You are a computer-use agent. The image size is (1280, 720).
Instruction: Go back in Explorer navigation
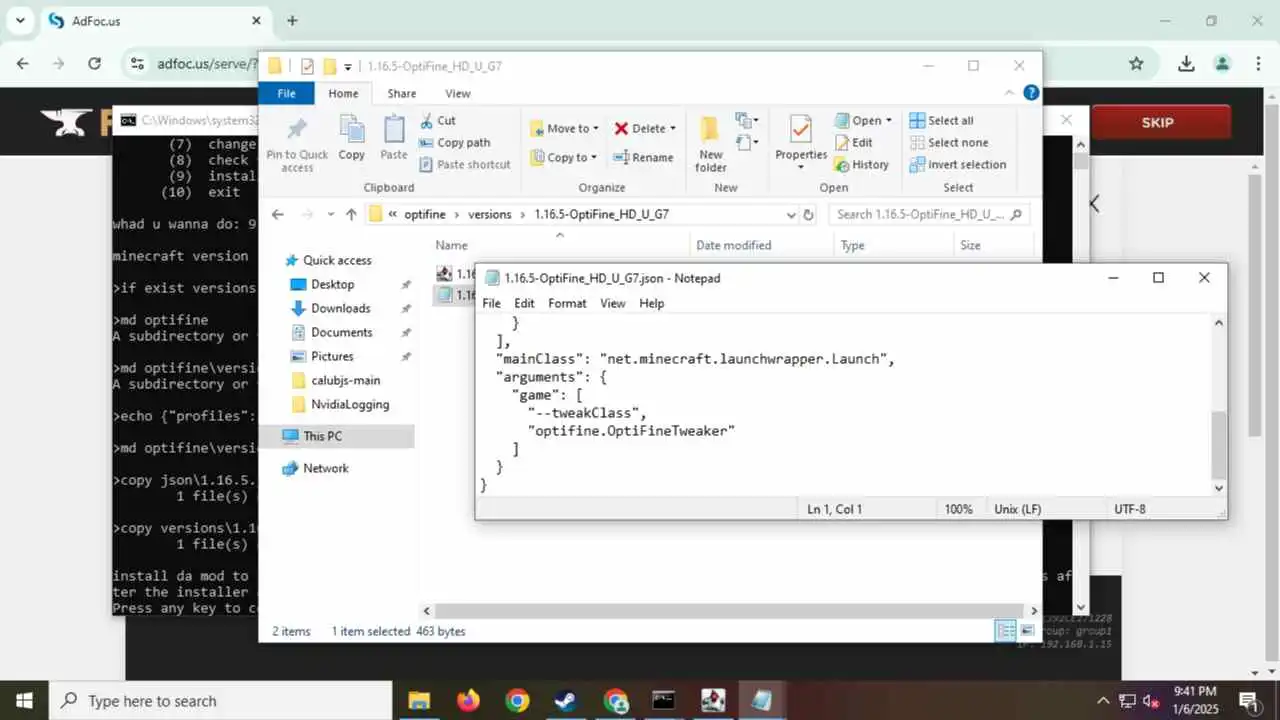click(x=278, y=214)
